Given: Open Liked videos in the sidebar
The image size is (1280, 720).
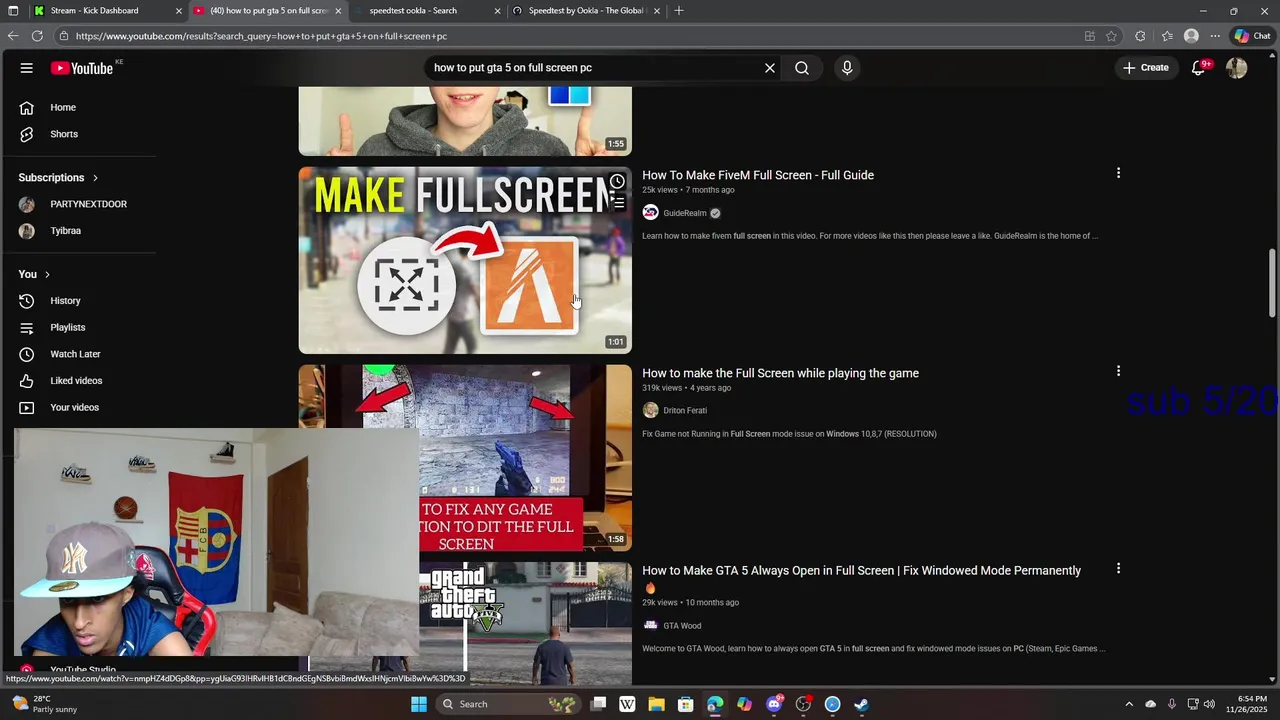Looking at the screenshot, I should coord(78,381).
